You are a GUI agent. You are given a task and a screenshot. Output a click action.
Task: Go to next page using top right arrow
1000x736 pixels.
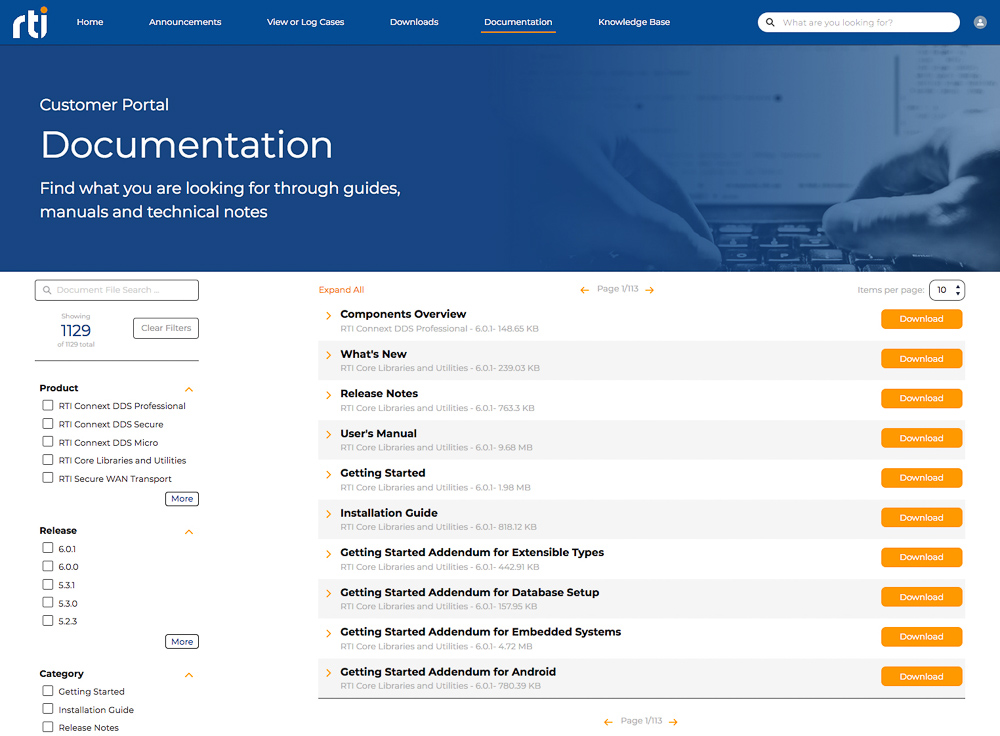tap(649, 290)
